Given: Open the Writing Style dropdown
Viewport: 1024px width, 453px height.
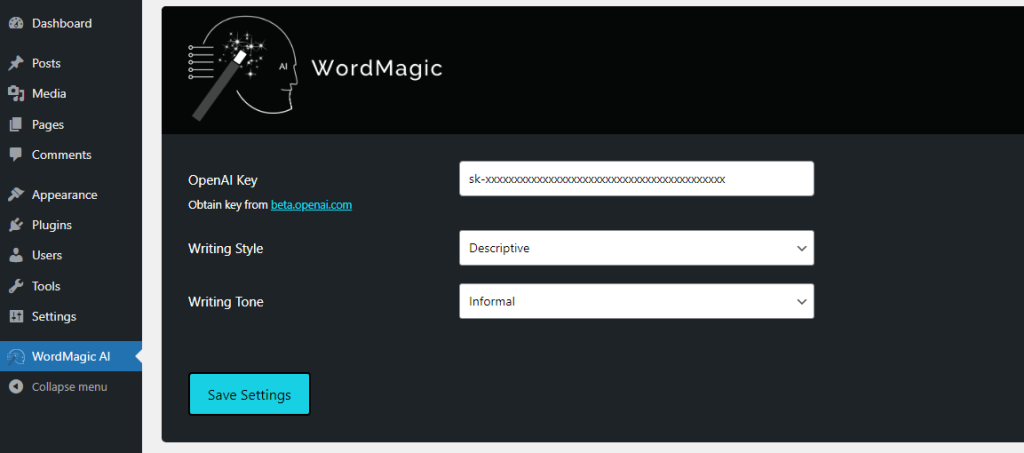Looking at the screenshot, I should 636,248.
